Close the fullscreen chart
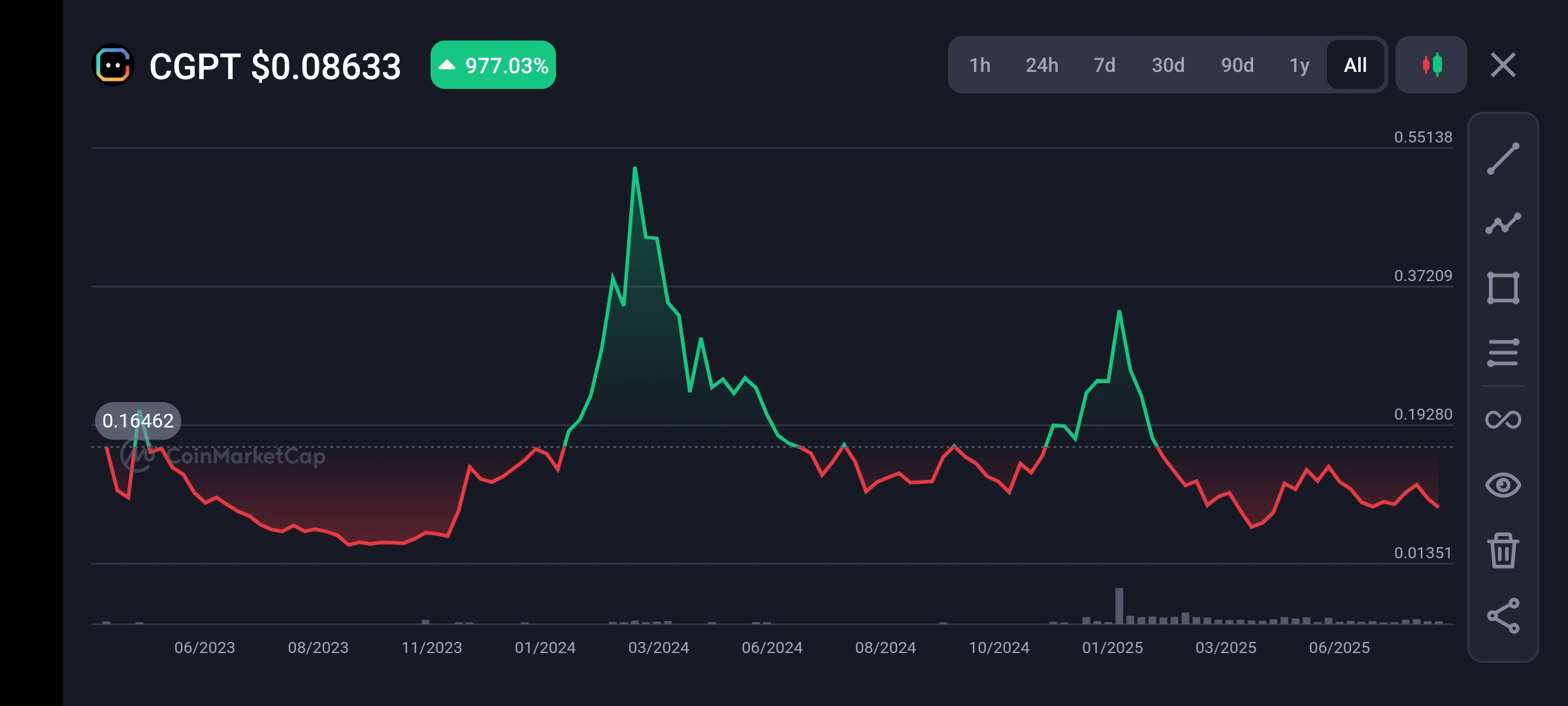The width and height of the screenshot is (1568, 706). 1503,65
